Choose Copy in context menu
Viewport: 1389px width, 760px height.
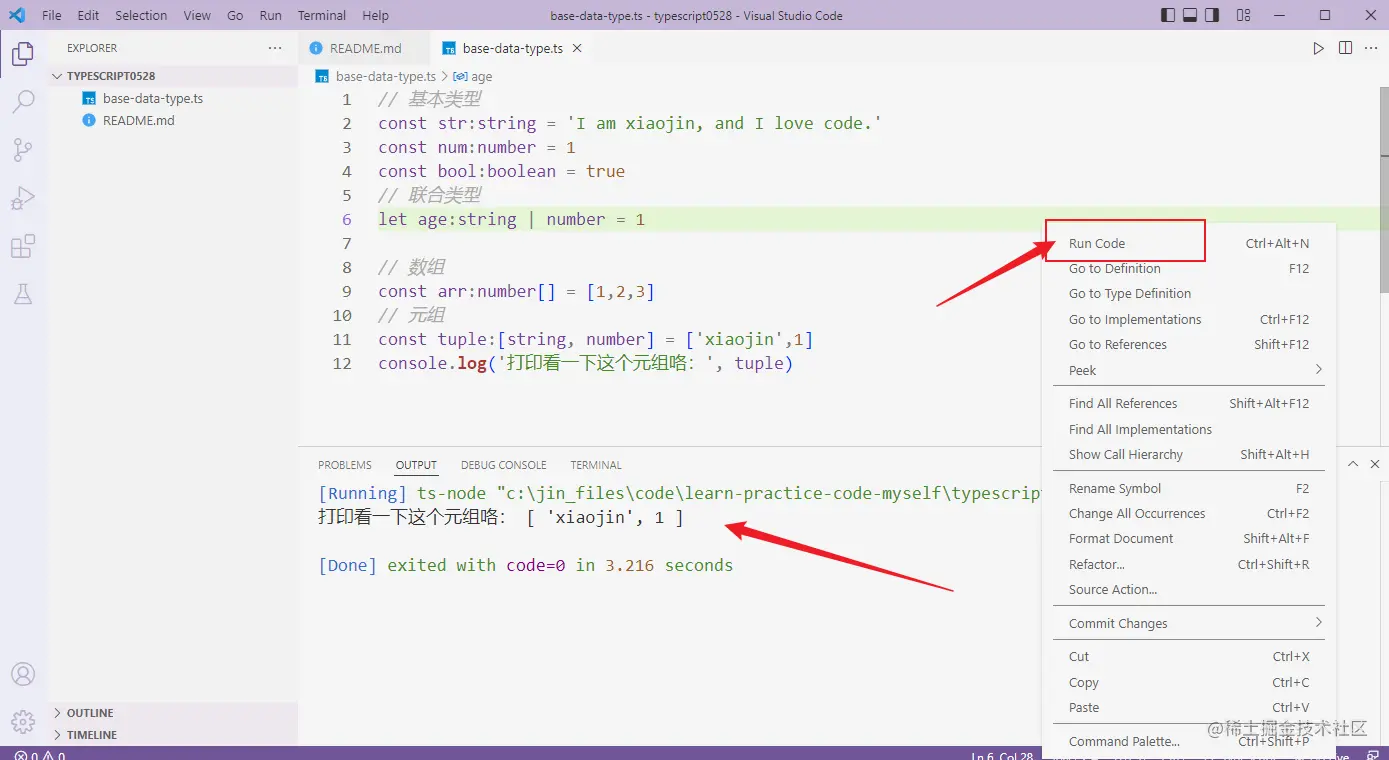(1189, 682)
